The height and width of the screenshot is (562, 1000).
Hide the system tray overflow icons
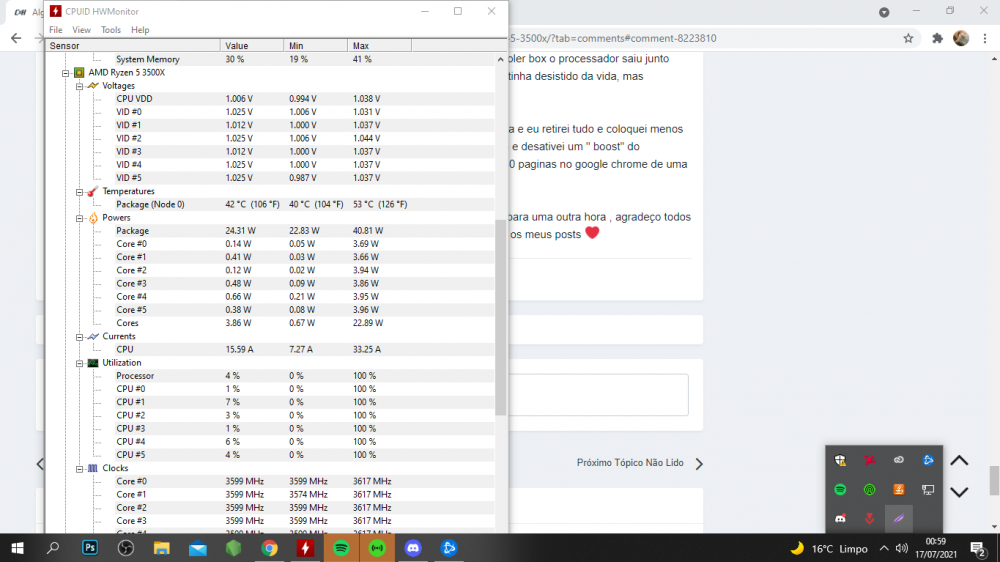[883, 548]
